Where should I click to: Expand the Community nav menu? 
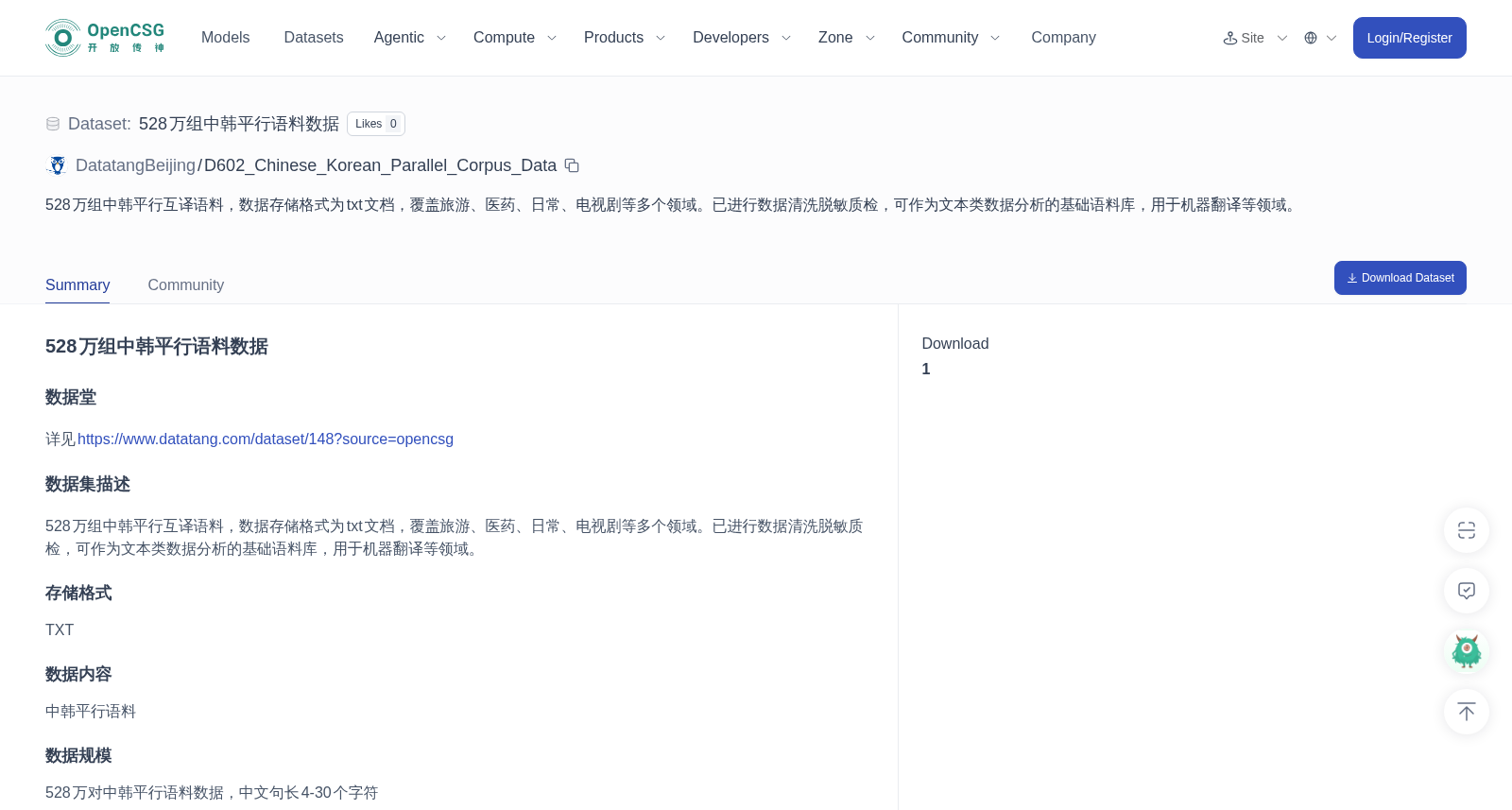[x=951, y=38]
